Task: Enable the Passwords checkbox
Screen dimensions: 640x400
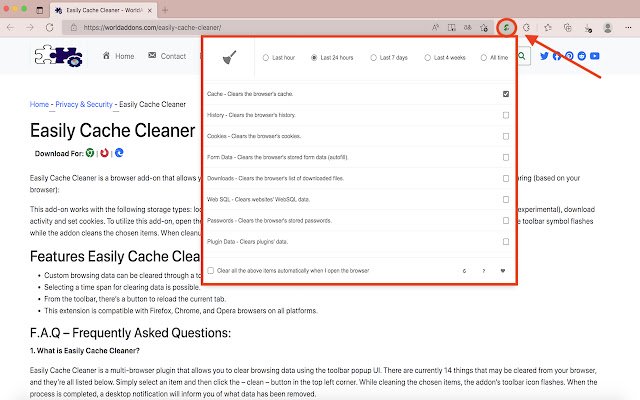Action: [x=506, y=220]
